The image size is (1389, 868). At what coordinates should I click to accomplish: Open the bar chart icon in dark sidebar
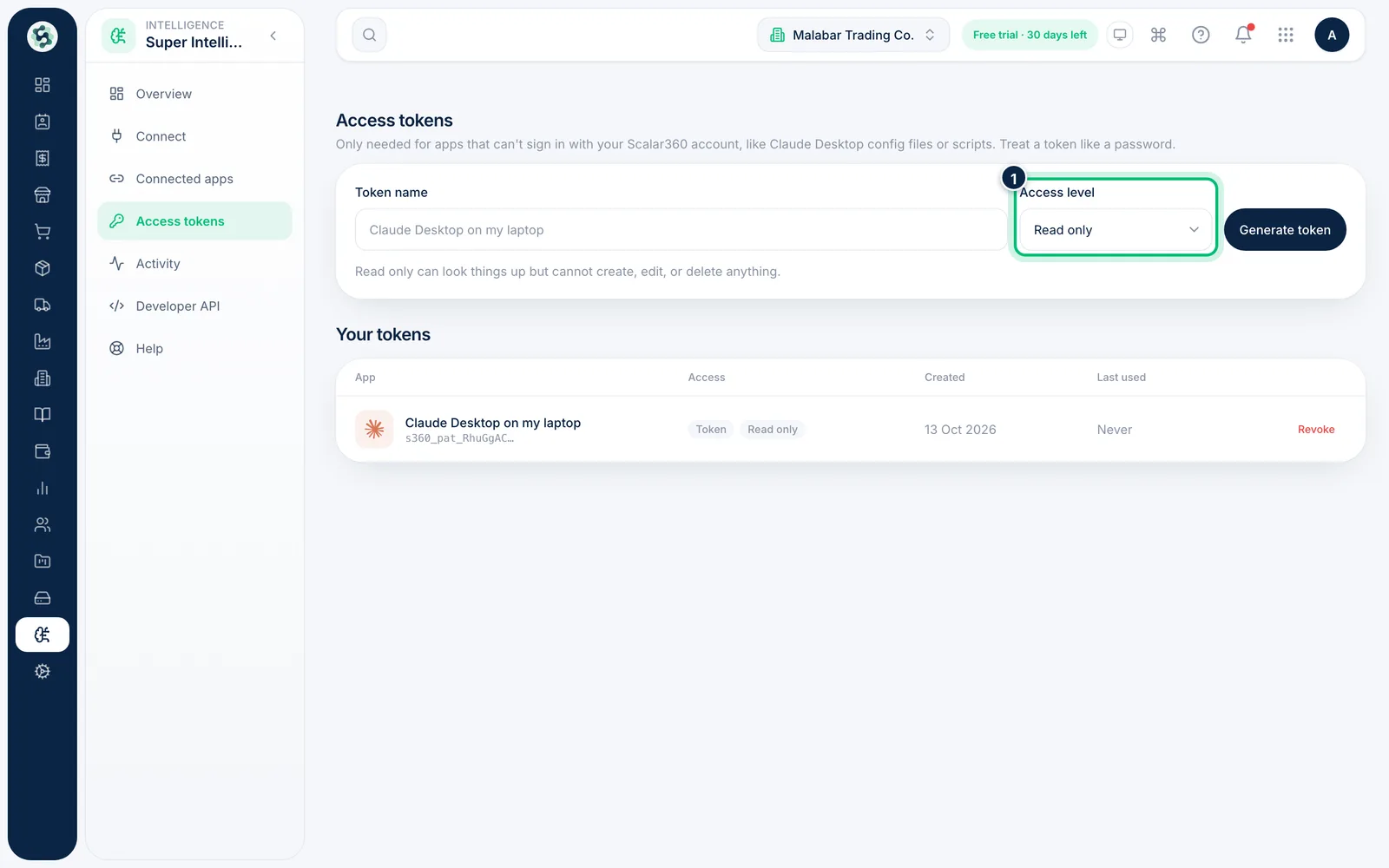[42, 488]
